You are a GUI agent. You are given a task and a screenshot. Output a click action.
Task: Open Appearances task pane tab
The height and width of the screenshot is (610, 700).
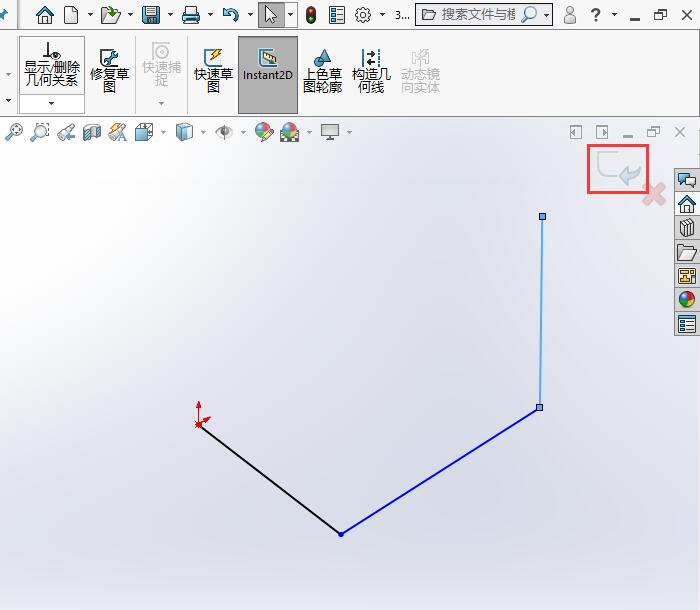coord(687,300)
